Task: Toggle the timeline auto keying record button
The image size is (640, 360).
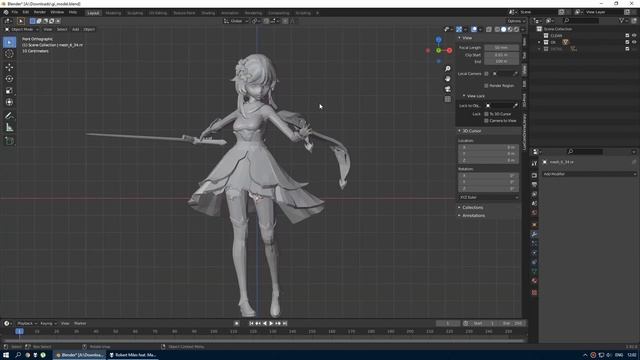Action: pos(237,323)
